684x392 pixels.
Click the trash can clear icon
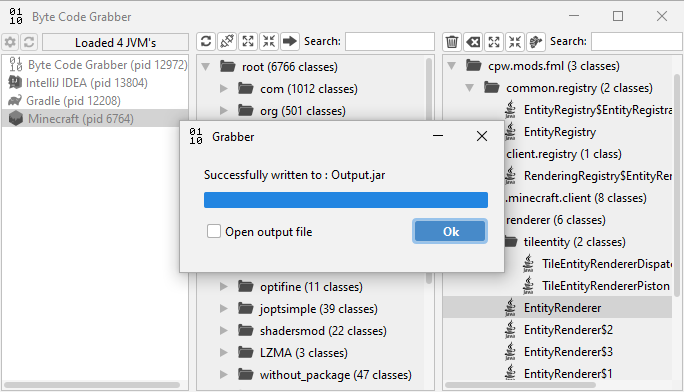pyautogui.click(x=452, y=41)
